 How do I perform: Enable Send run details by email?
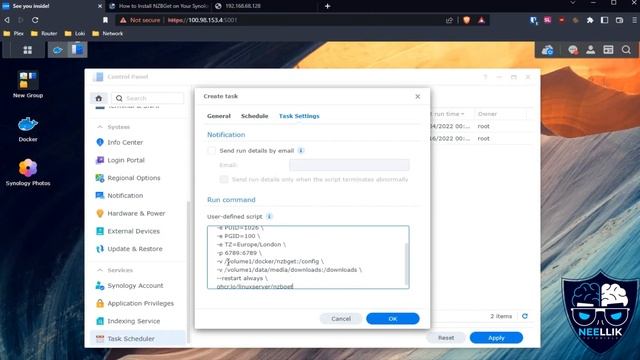211,151
